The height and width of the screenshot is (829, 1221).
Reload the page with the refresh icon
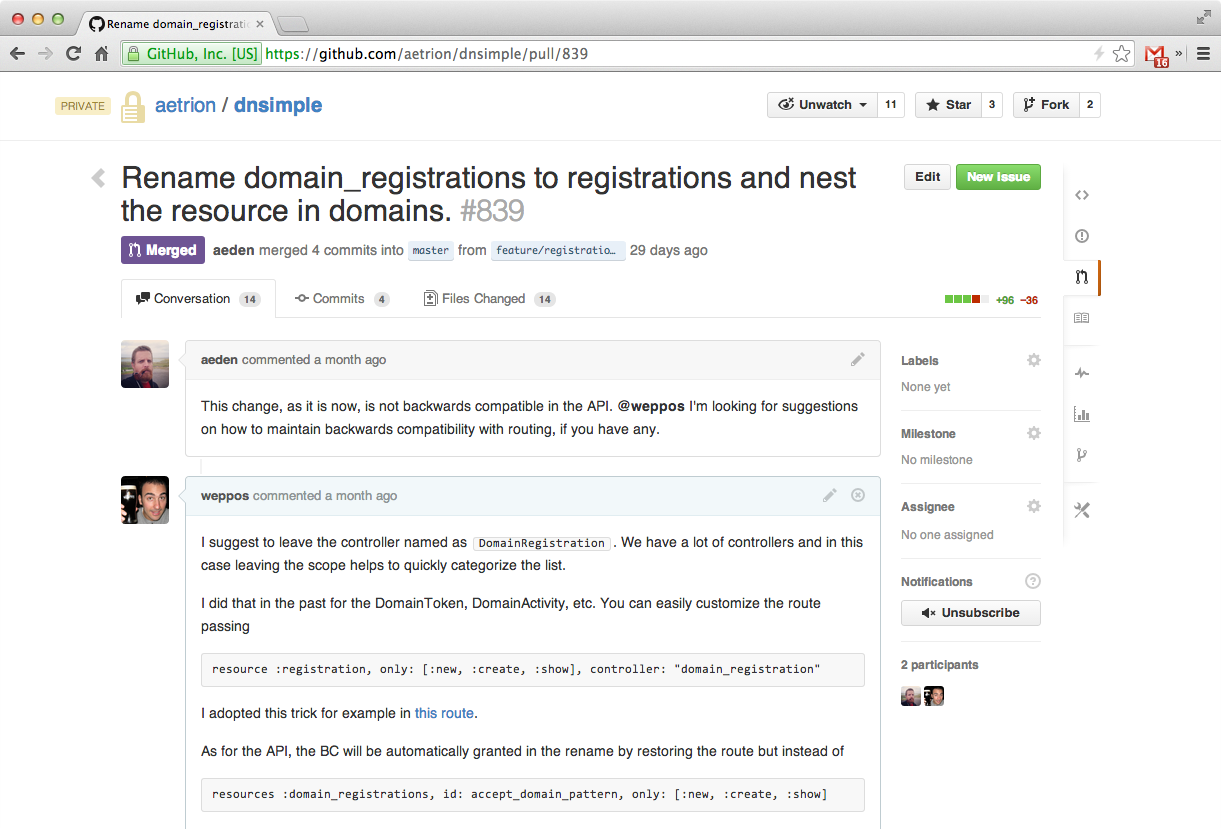point(73,54)
